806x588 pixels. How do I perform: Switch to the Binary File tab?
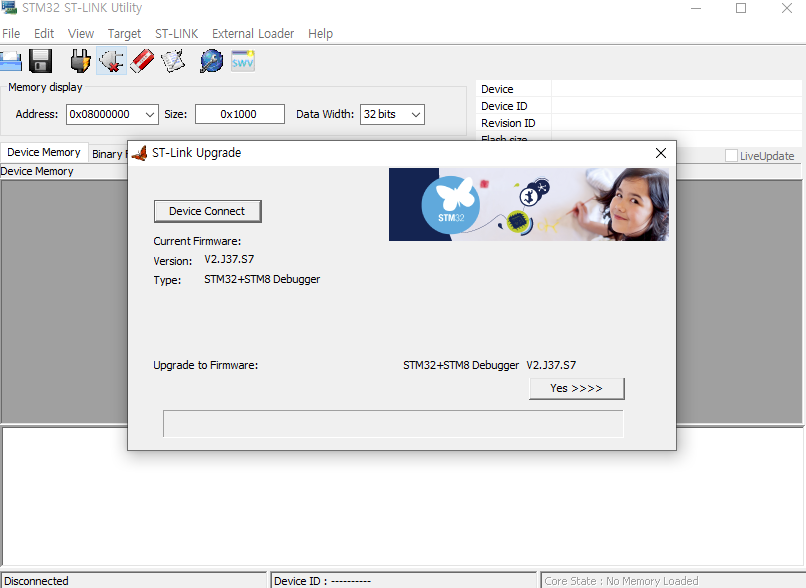108,154
